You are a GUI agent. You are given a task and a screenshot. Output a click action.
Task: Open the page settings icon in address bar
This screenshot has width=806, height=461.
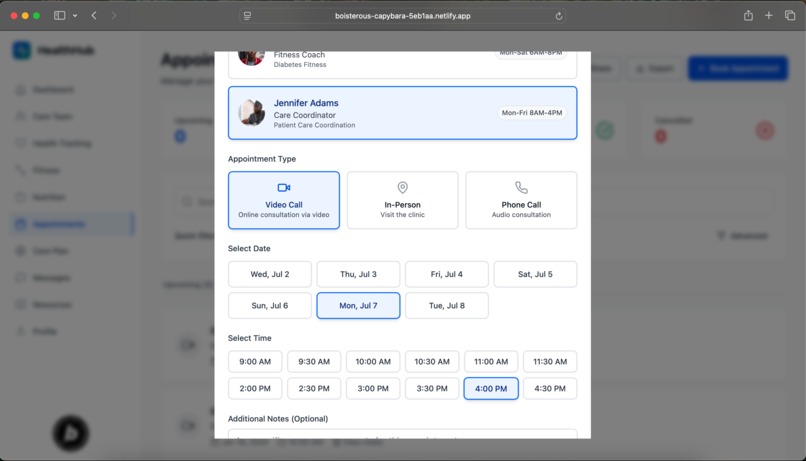247,16
